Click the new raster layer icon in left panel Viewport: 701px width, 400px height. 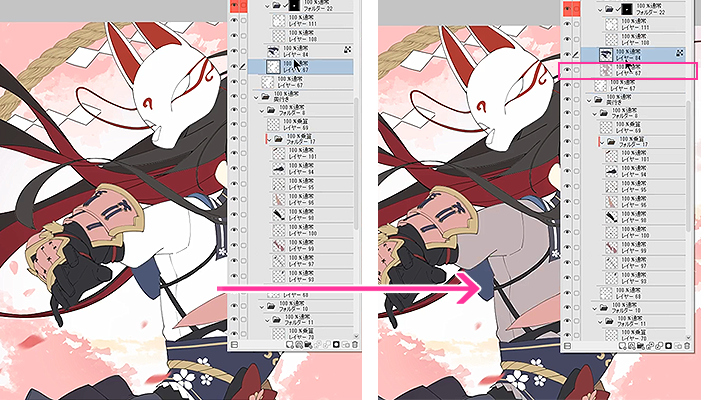click(289, 345)
